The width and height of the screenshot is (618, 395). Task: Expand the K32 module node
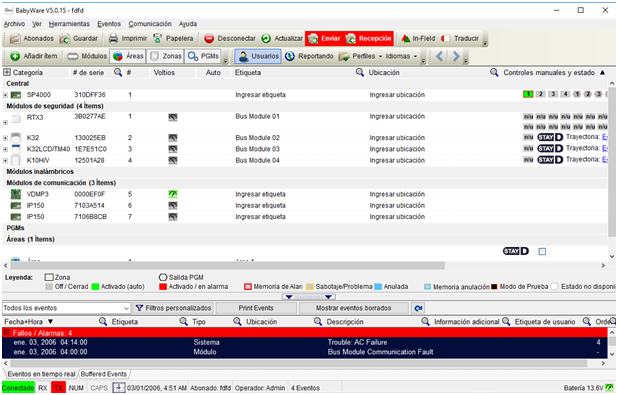(5, 138)
